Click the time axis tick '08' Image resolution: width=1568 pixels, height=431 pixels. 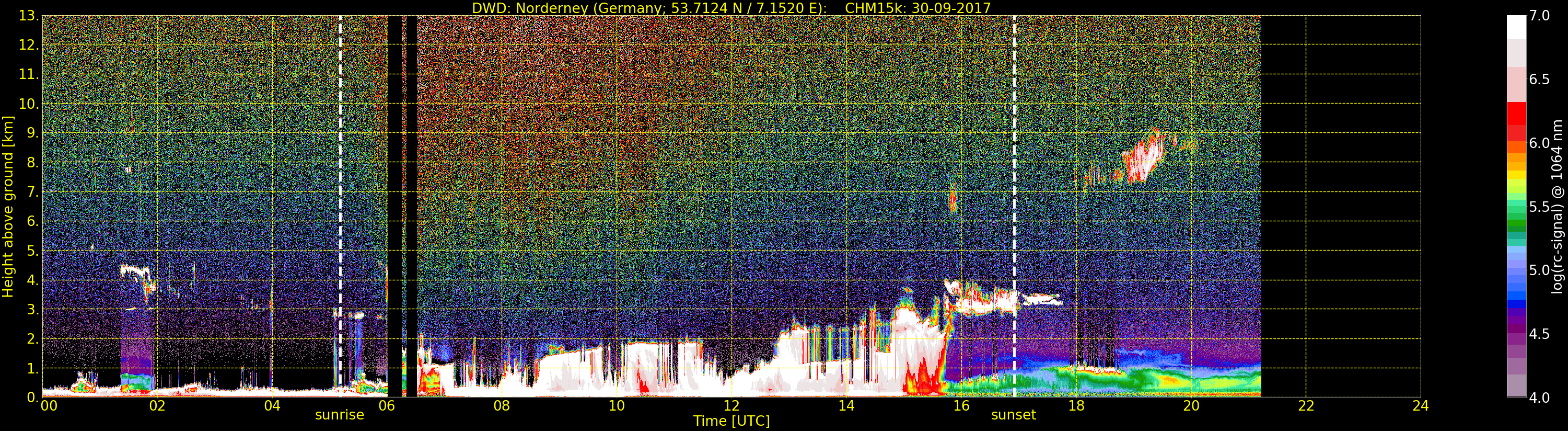(x=502, y=406)
